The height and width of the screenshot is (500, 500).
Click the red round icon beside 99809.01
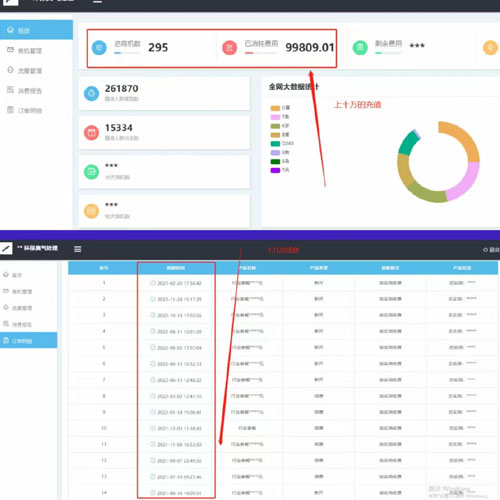229,48
